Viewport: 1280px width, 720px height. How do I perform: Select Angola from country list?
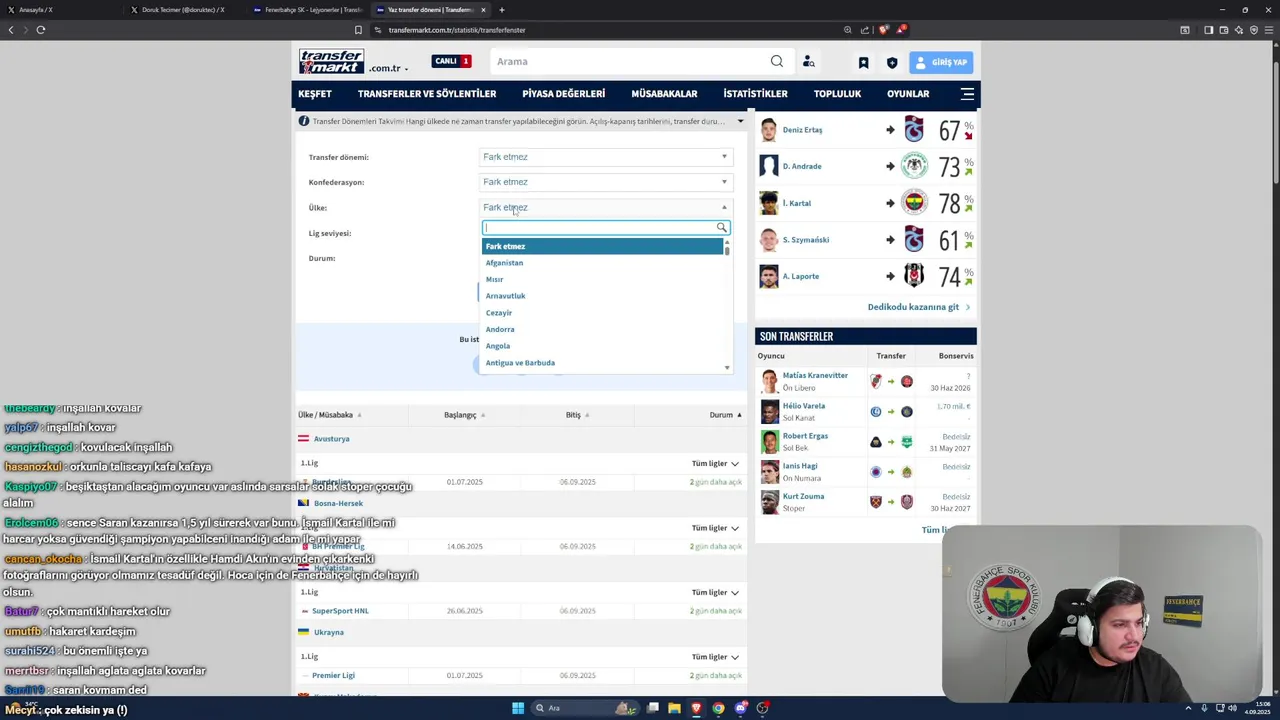[603, 346]
